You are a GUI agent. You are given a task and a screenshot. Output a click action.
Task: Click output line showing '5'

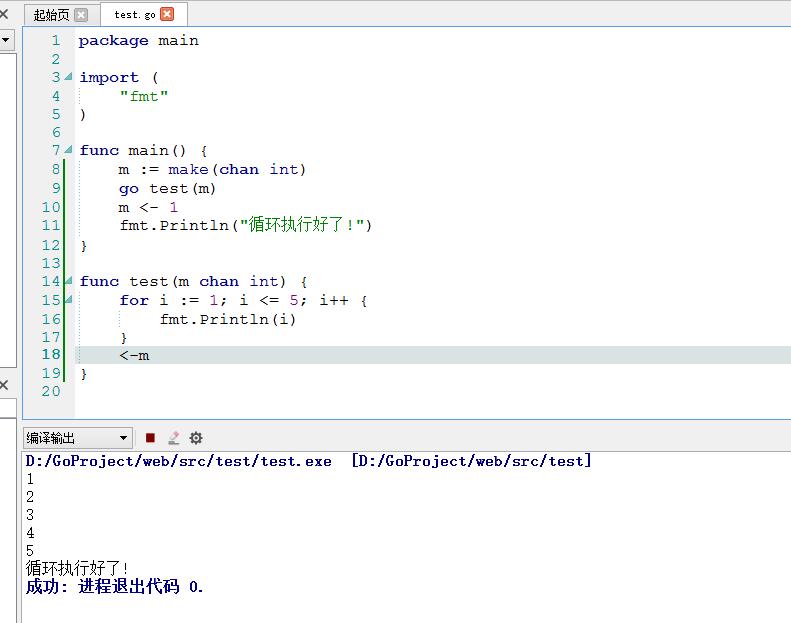pos(30,550)
